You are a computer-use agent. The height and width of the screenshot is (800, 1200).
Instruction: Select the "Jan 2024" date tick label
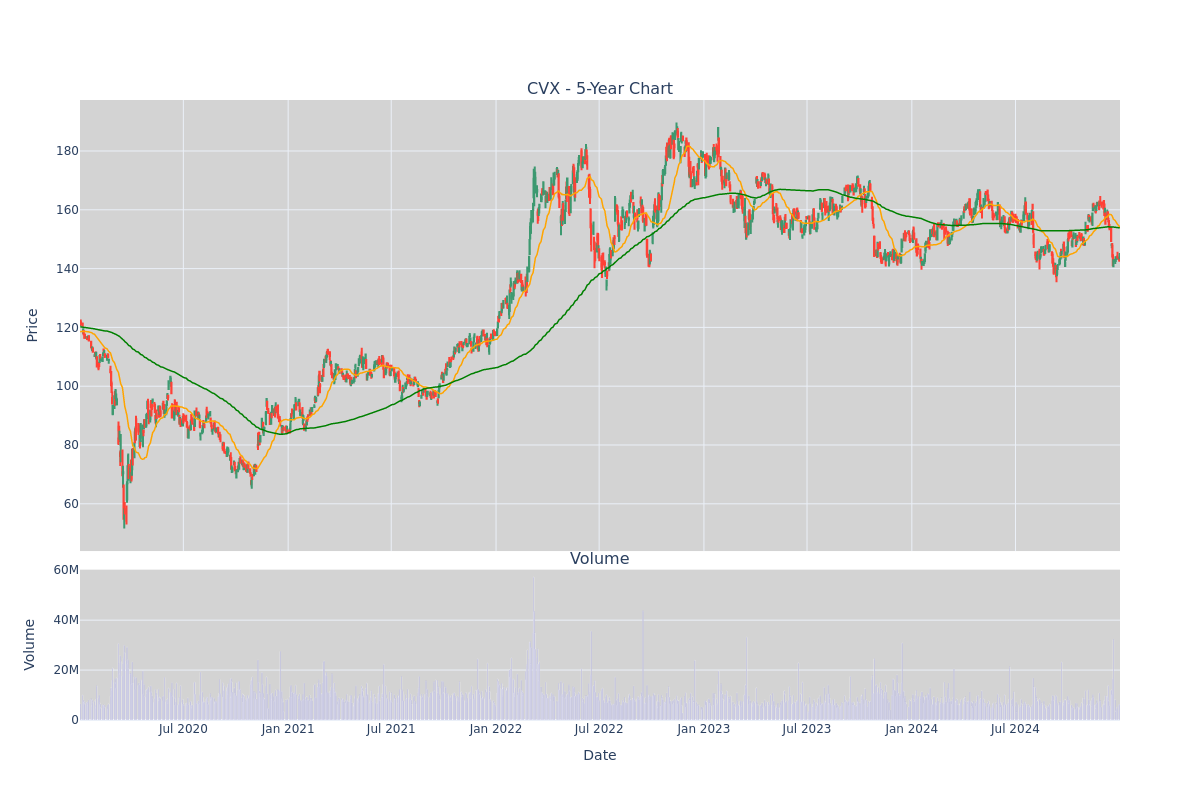point(912,729)
